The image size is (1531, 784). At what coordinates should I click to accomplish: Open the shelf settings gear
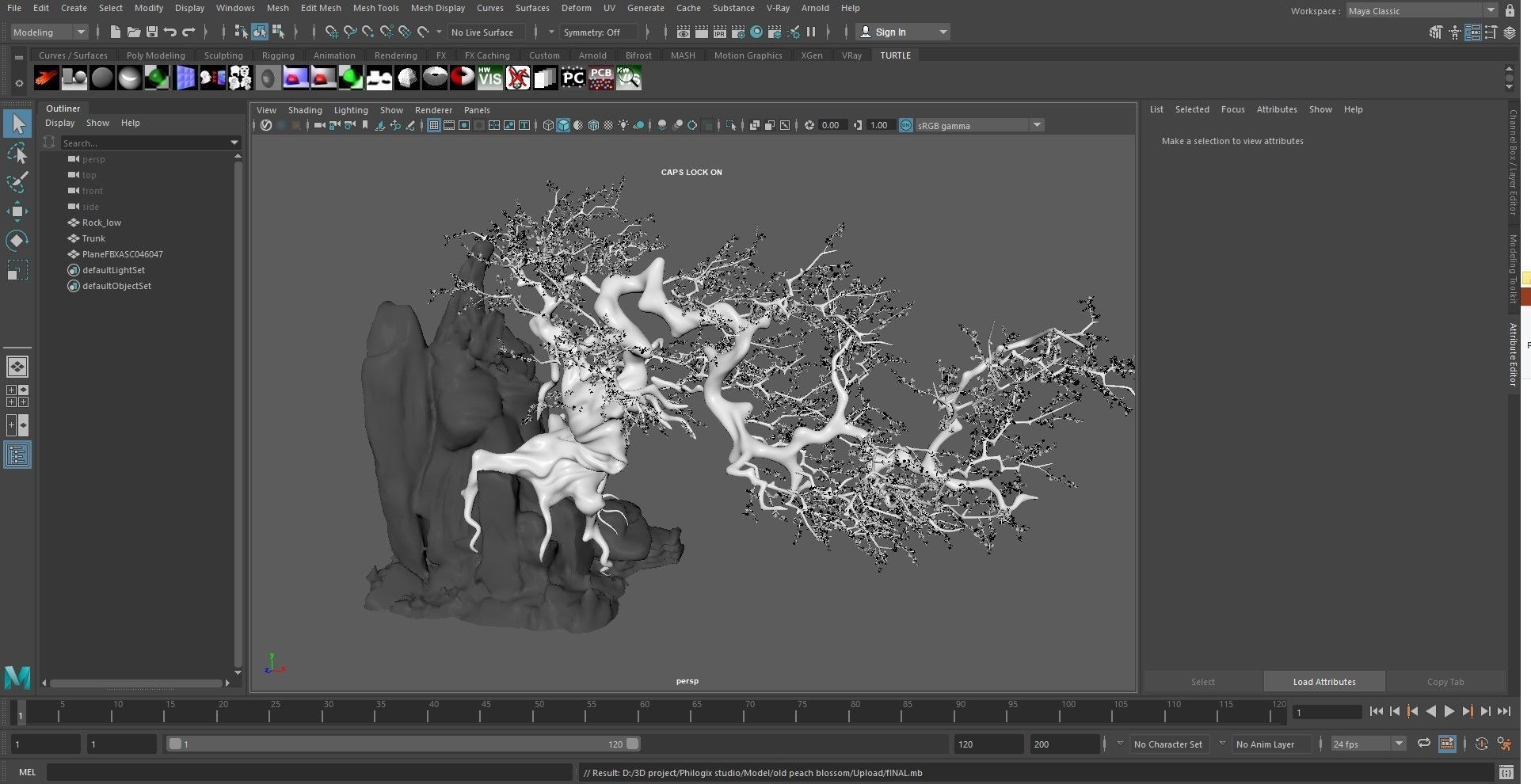19,82
